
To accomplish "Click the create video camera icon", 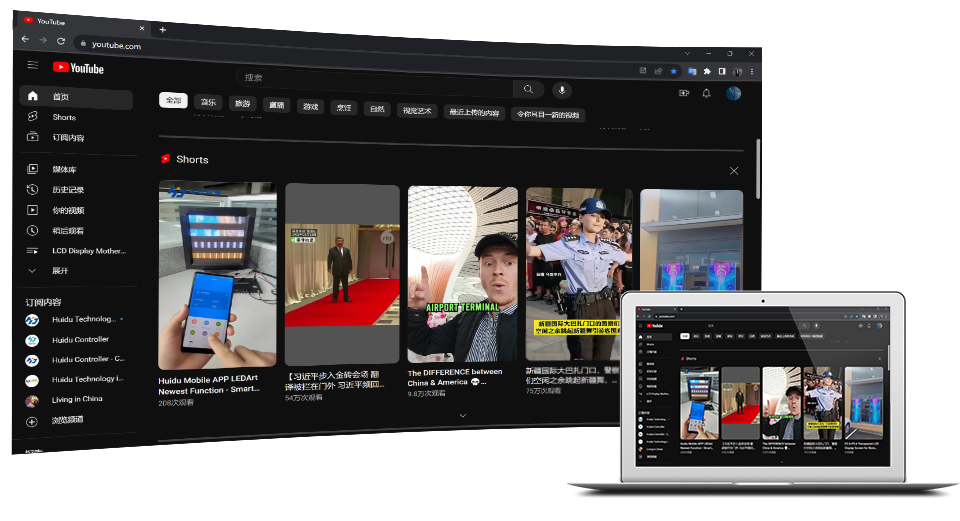I will (x=684, y=93).
